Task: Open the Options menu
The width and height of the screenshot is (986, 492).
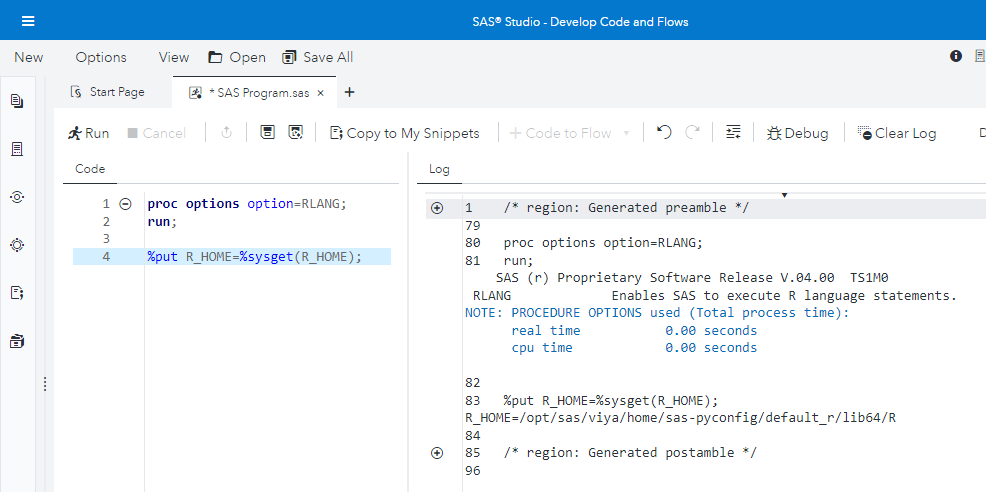Action: 101,57
